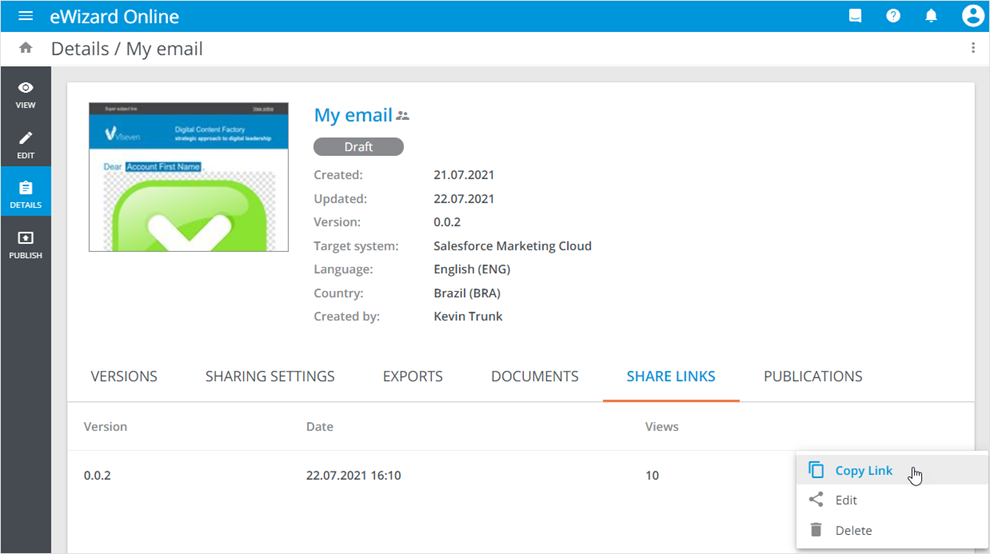Go to the Exports tab

pyautogui.click(x=413, y=377)
